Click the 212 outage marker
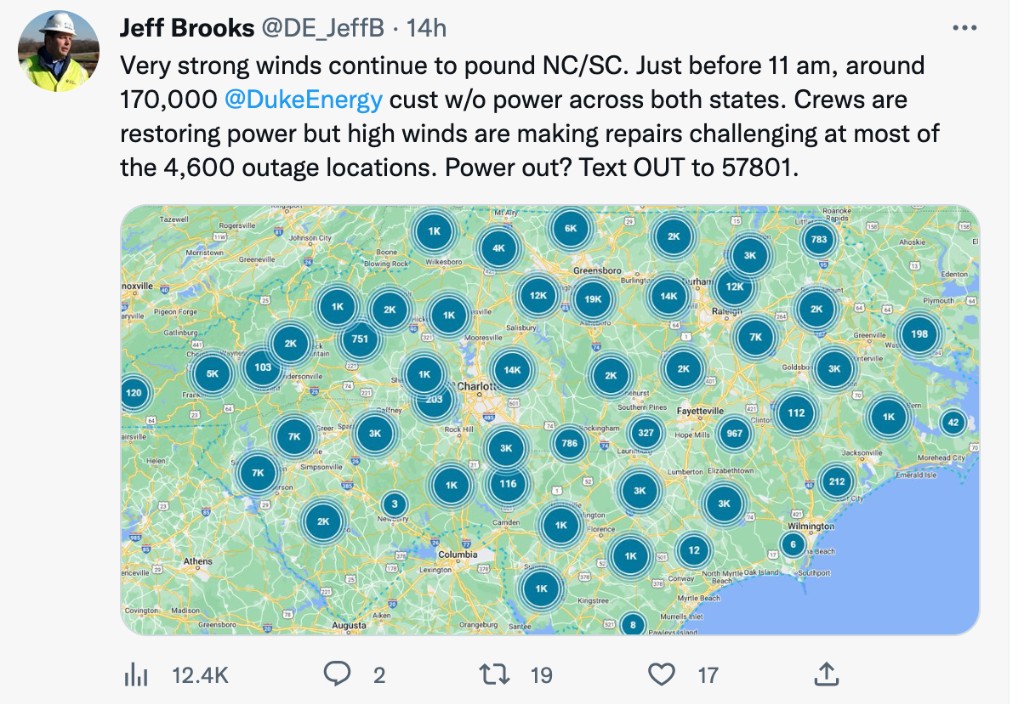The height and width of the screenshot is (704, 1024). tap(836, 482)
